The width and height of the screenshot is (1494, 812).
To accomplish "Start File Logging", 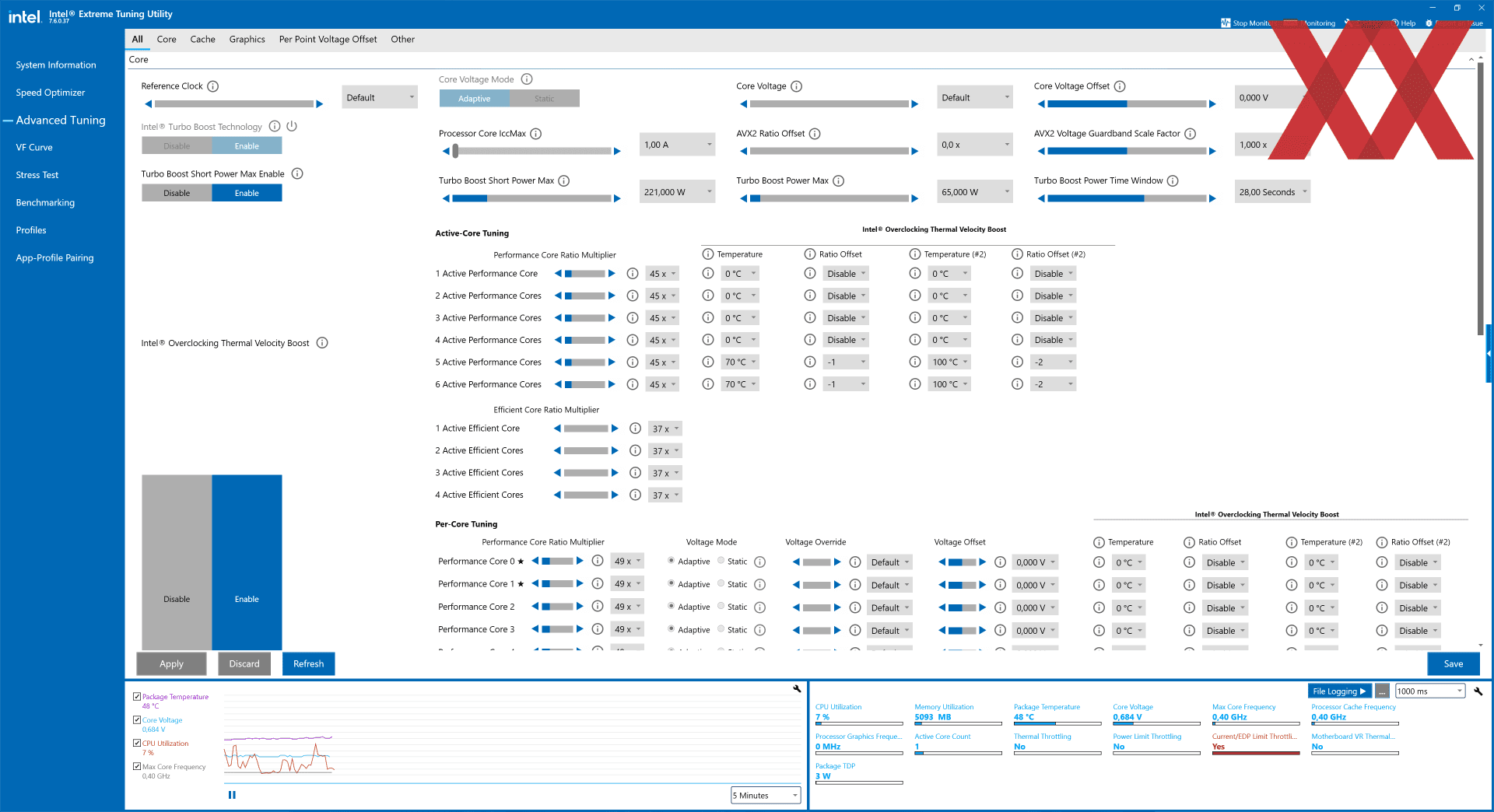I will 1339,691.
